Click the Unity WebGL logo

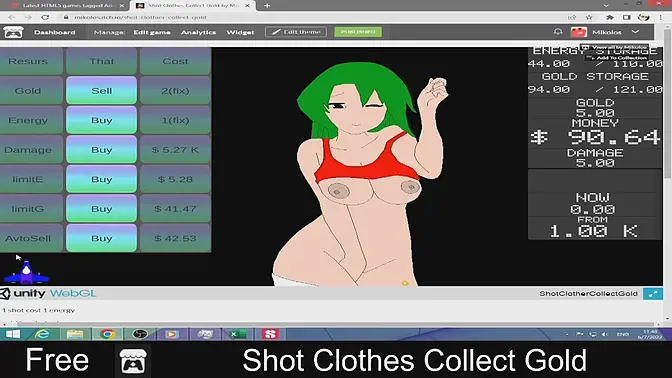(48, 294)
